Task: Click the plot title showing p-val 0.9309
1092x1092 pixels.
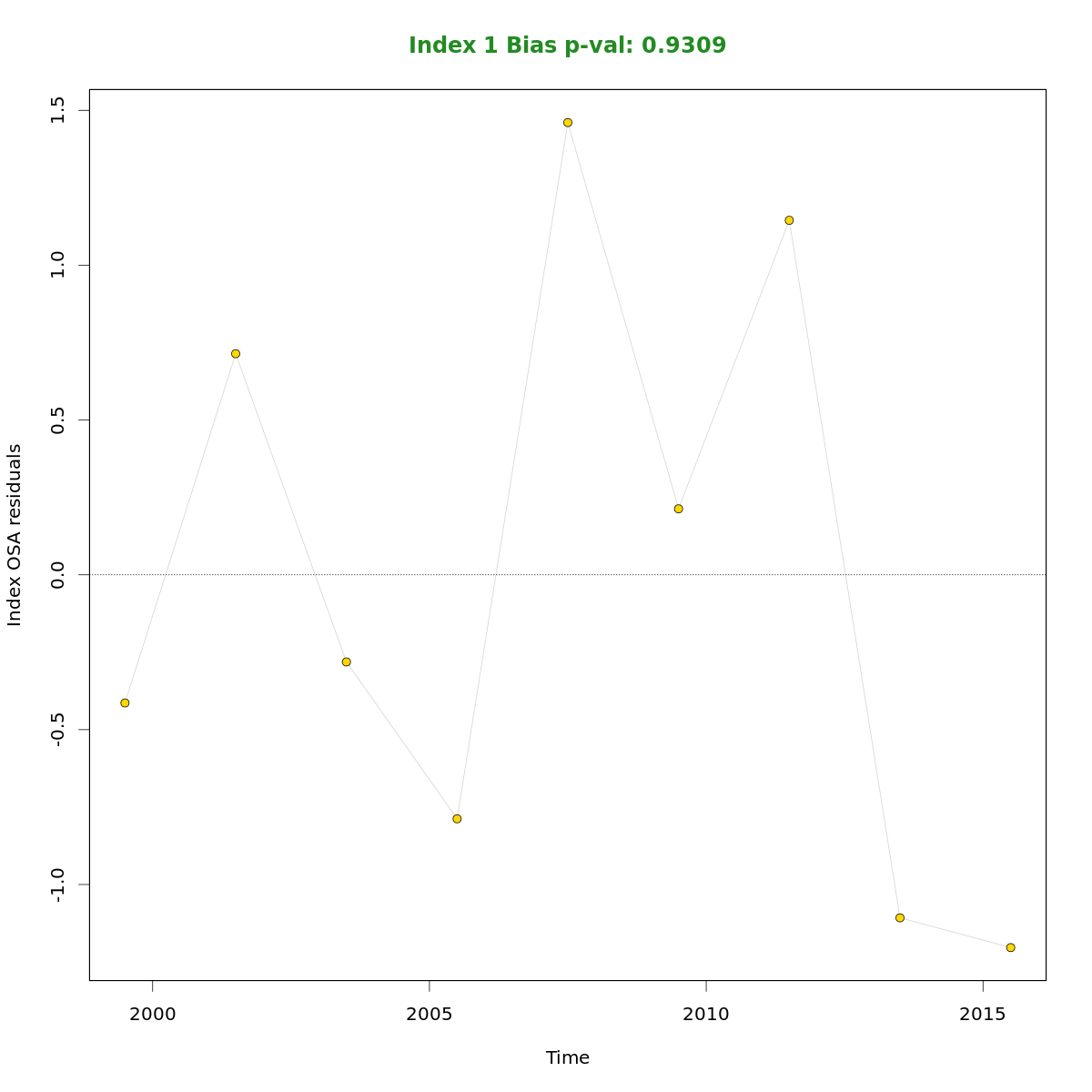Action: coord(567,45)
